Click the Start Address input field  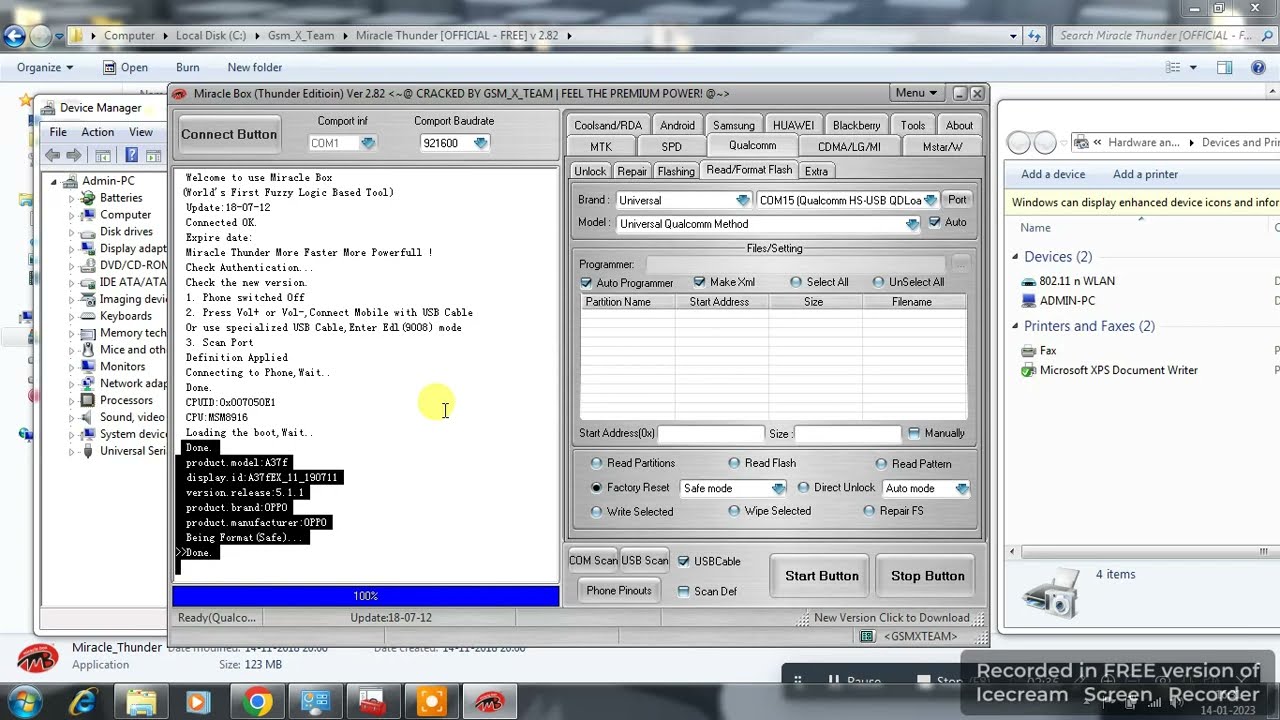710,434
